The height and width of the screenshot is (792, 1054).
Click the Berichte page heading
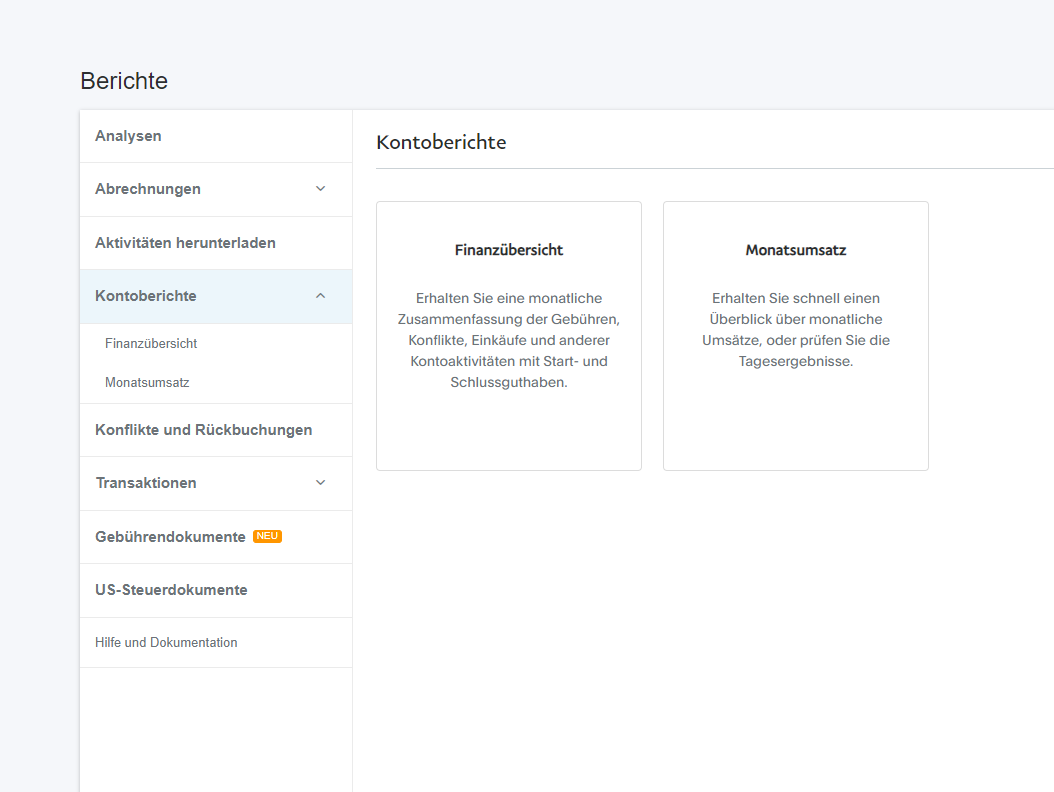pos(124,81)
